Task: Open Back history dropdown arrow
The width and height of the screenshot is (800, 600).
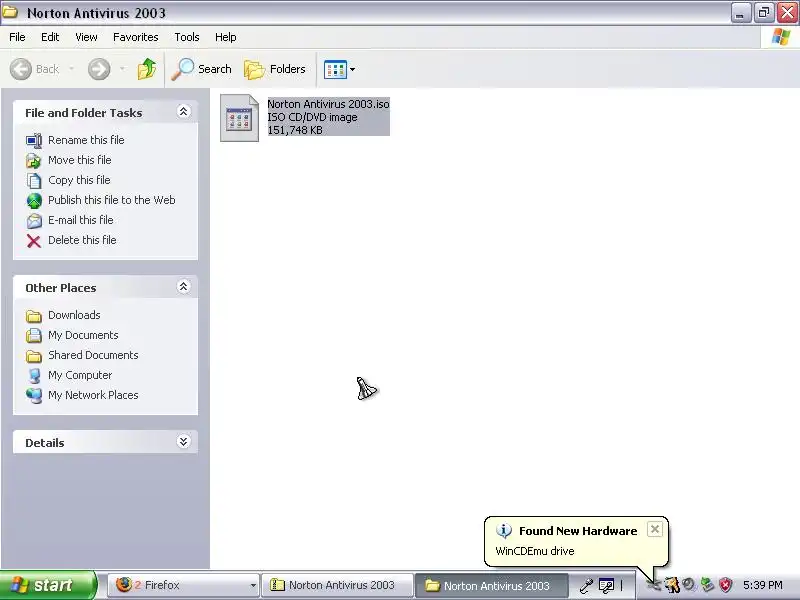Action: coord(71,69)
